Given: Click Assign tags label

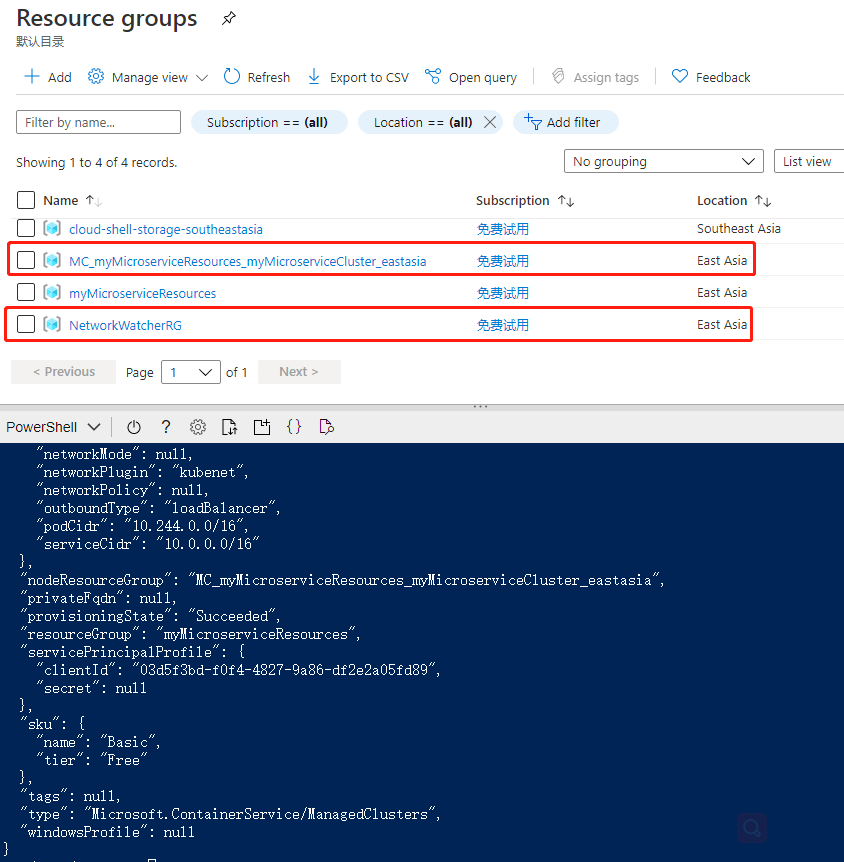Looking at the screenshot, I should coord(606,78).
